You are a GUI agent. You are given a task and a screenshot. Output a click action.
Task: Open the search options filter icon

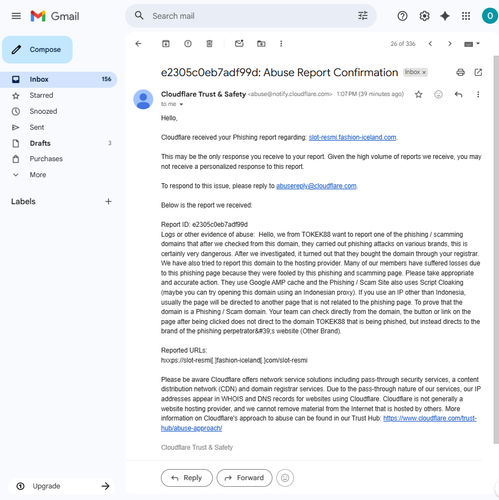click(363, 16)
